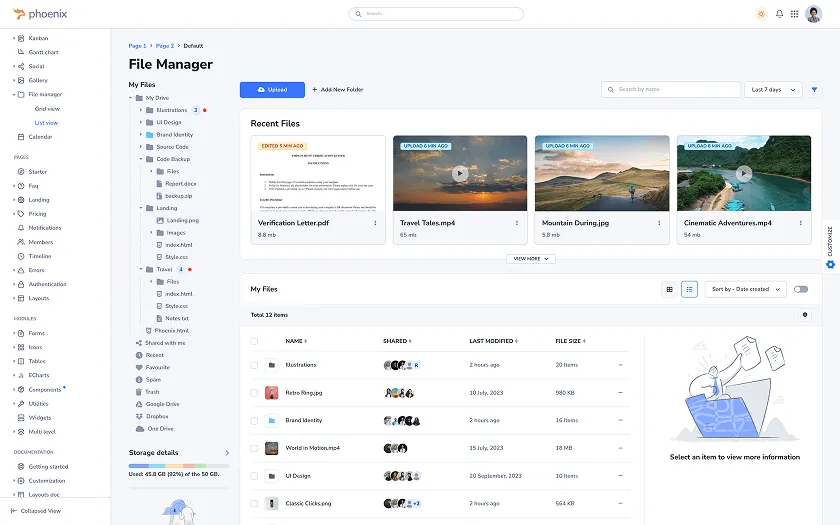The image size is (840, 525).
Task: Open the Customize settings gear
Action: click(x=830, y=265)
